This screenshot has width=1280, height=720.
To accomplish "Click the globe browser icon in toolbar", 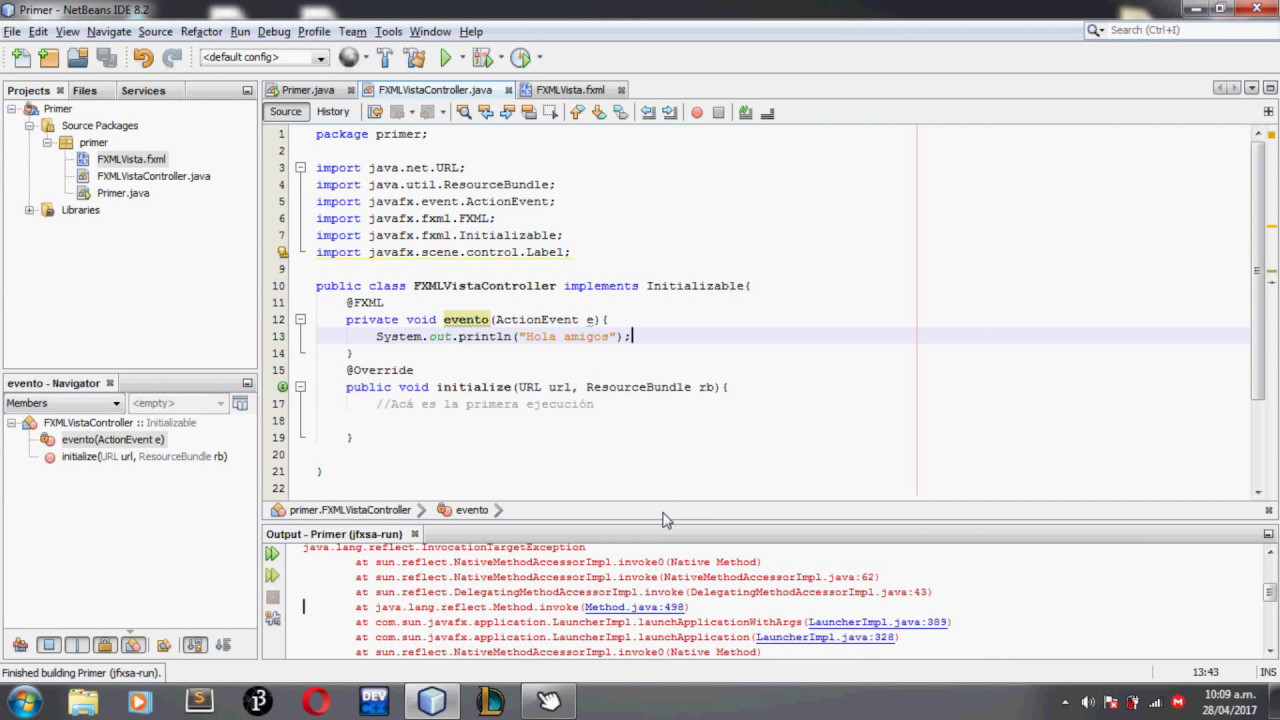I will click(348, 58).
